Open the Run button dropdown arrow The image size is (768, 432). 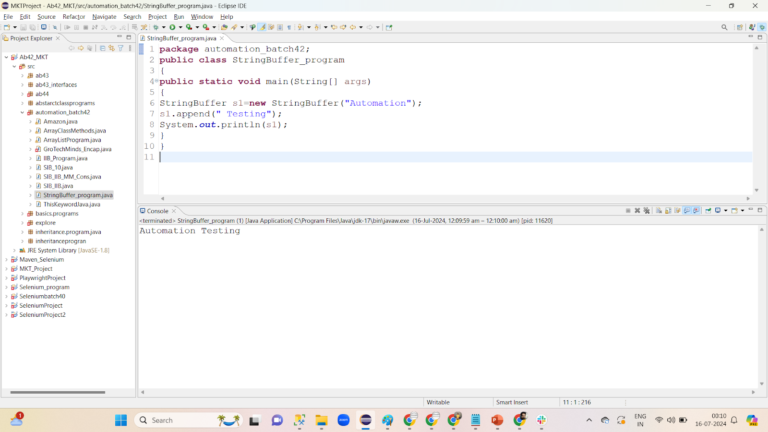[180, 27]
